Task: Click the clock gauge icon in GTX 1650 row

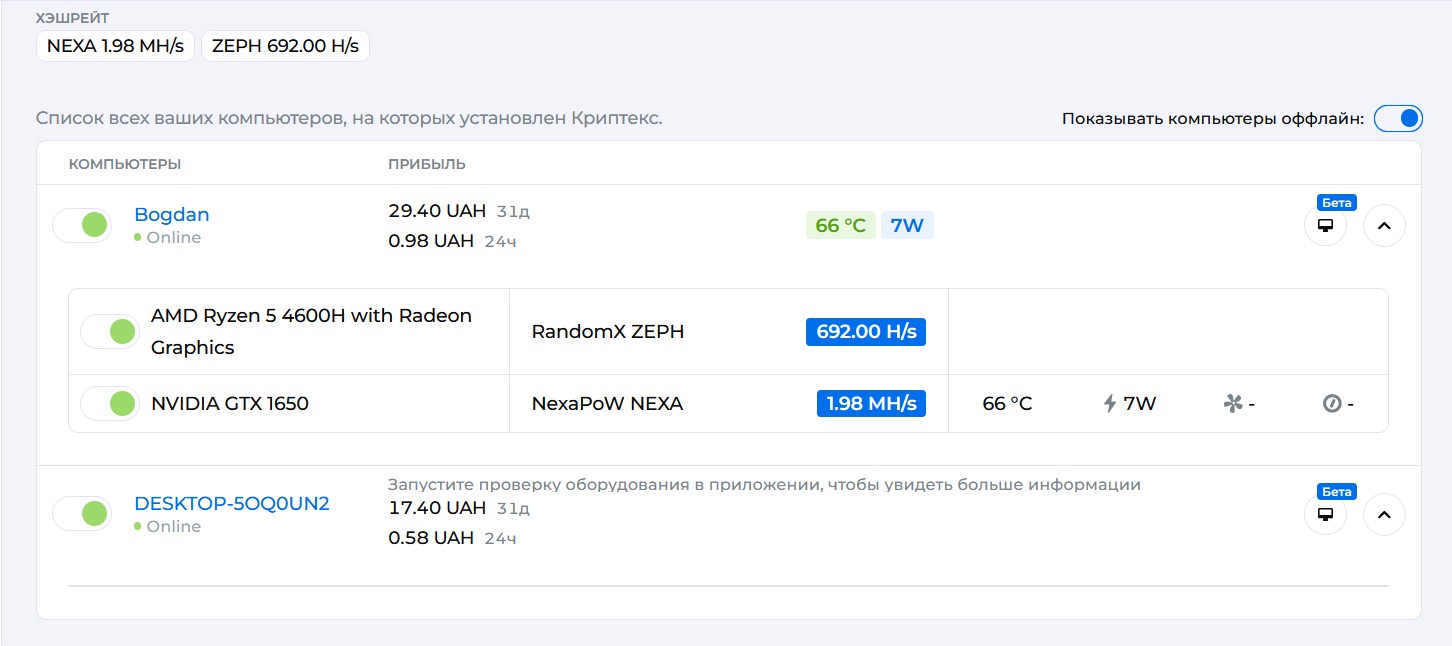Action: click(x=1331, y=404)
